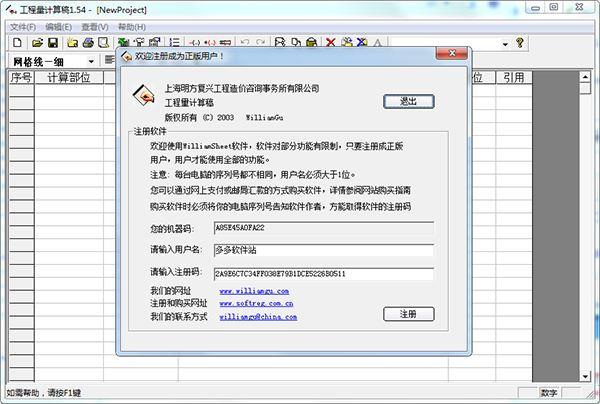This screenshot has height=404, width=600.
Task: Save the project with the floppy disk icon
Action: point(53,42)
